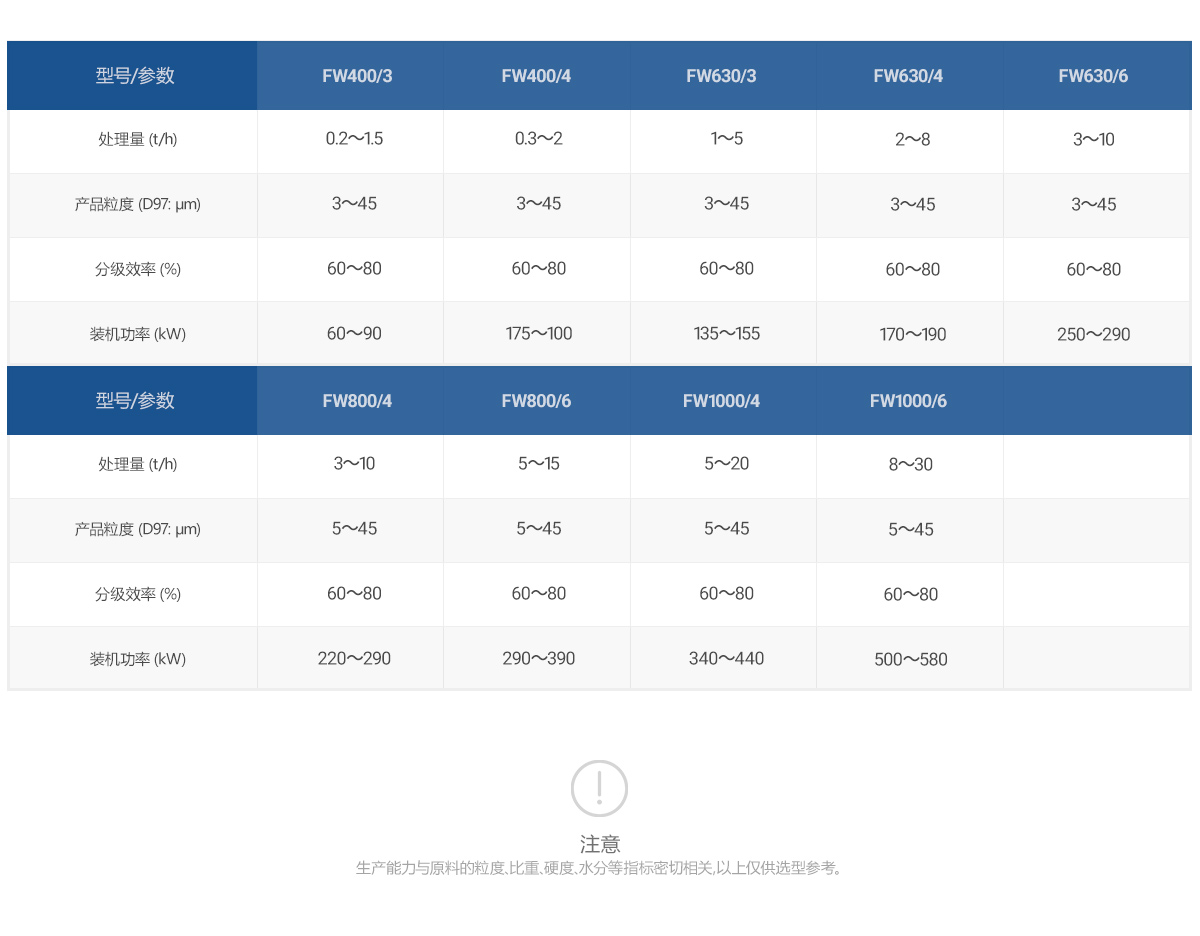
Task: Click 分级效率 (%) label in FW800 table
Action: (138, 594)
